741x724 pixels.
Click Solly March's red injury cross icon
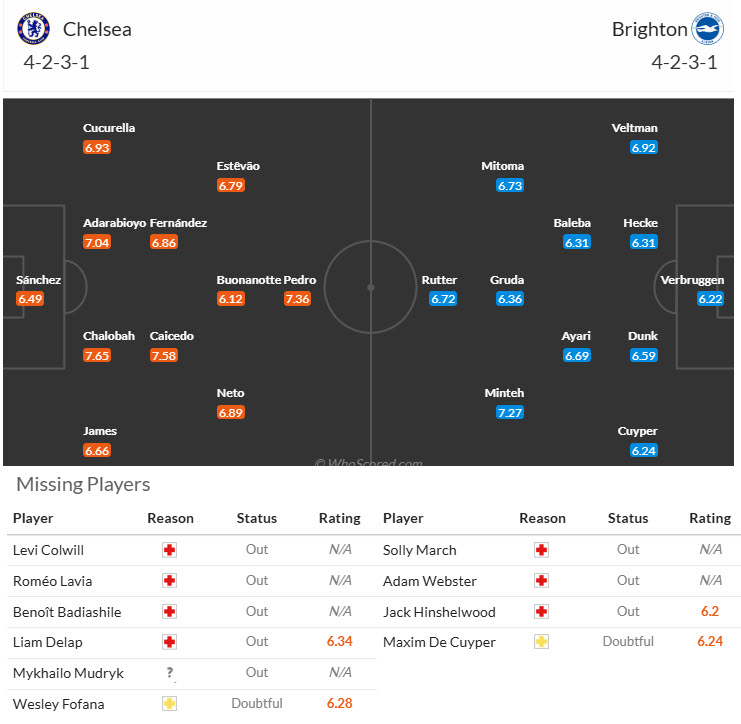[x=542, y=550]
